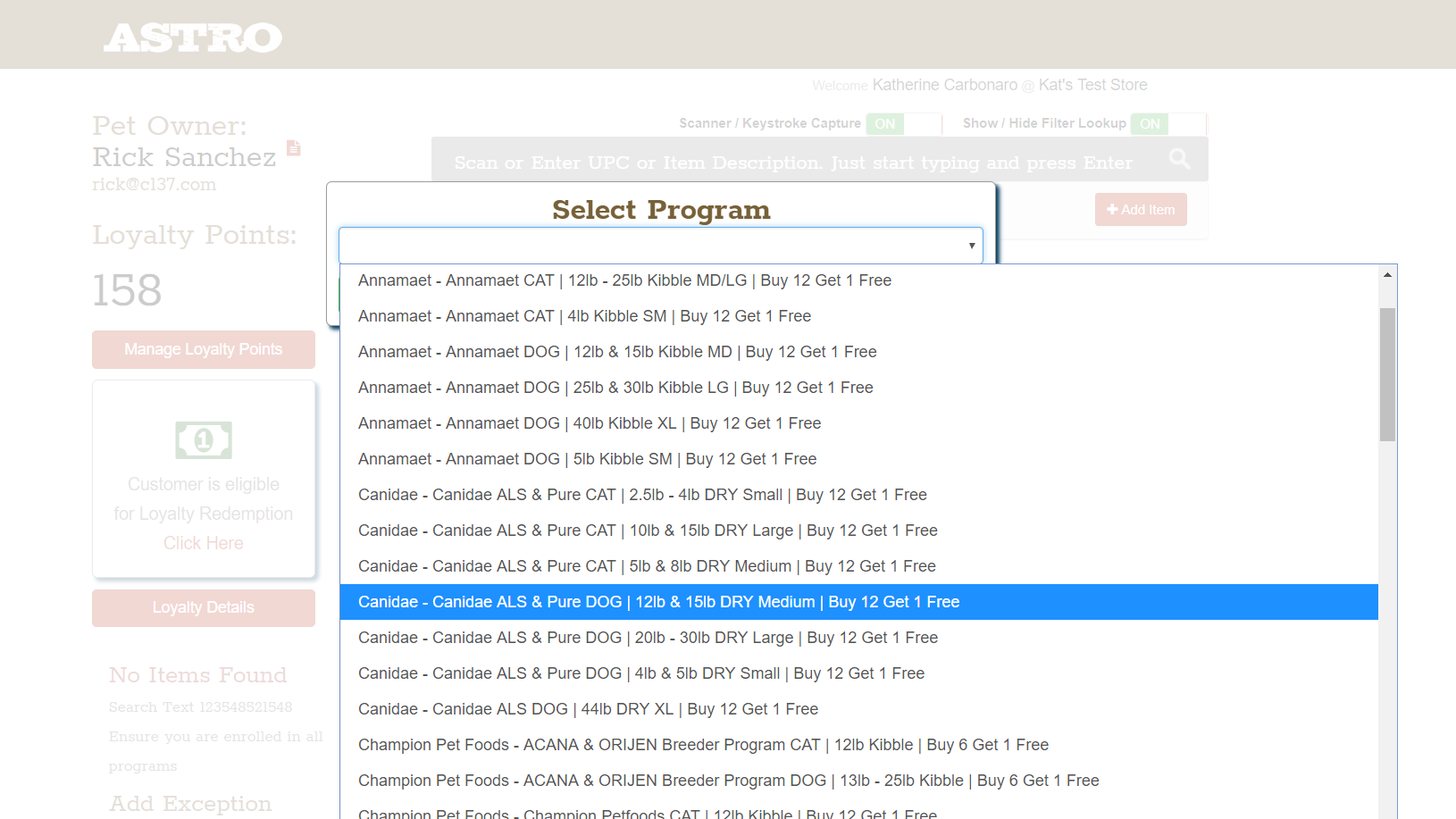Screen dimensions: 1456x819
Task: Click the Search Text 123548521548 line
Action: pyautogui.click(x=200, y=707)
